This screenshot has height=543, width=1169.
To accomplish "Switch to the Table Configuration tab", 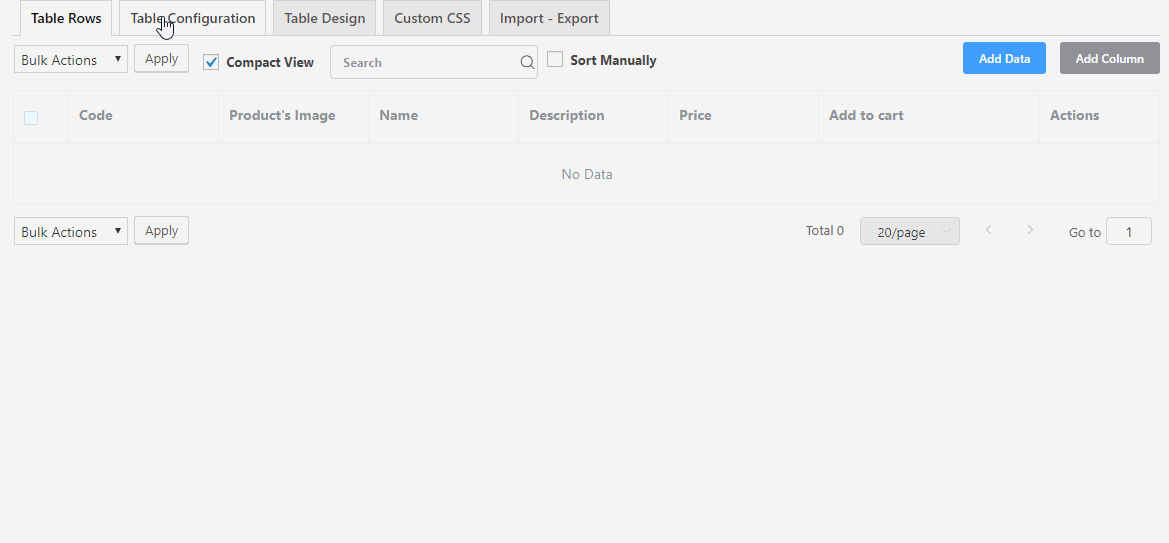I will 192,19.
